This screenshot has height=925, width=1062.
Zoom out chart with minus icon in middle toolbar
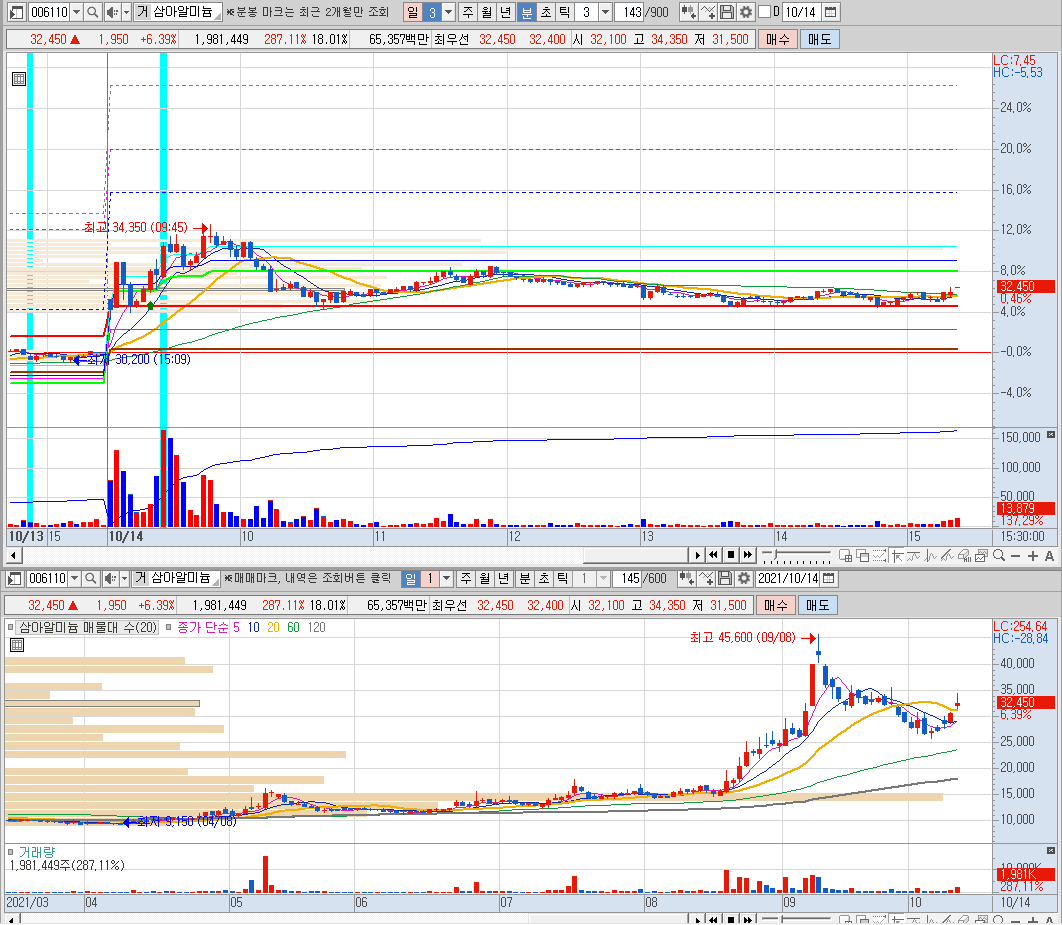(1015, 556)
